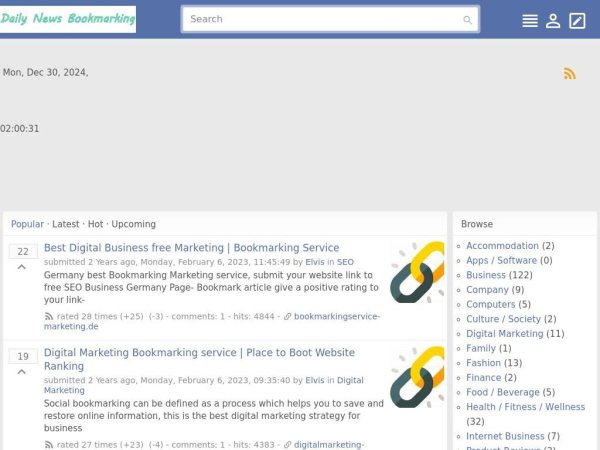Browse the Finance category

click(483, 378)
